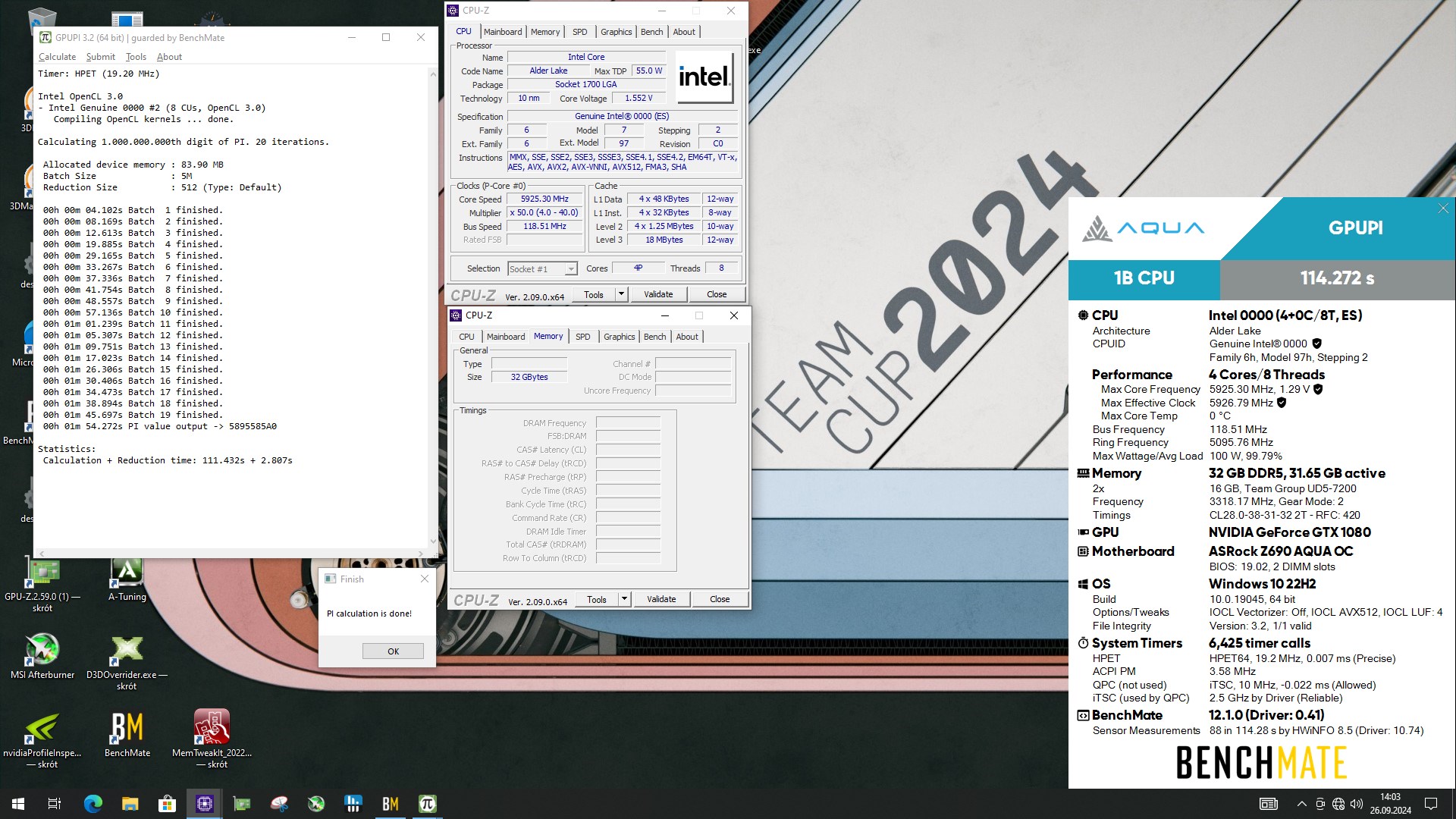Click Close button in the lower CPU-Z window
The width and height of the screenshot is (1456, 819).
coord(720,599)
